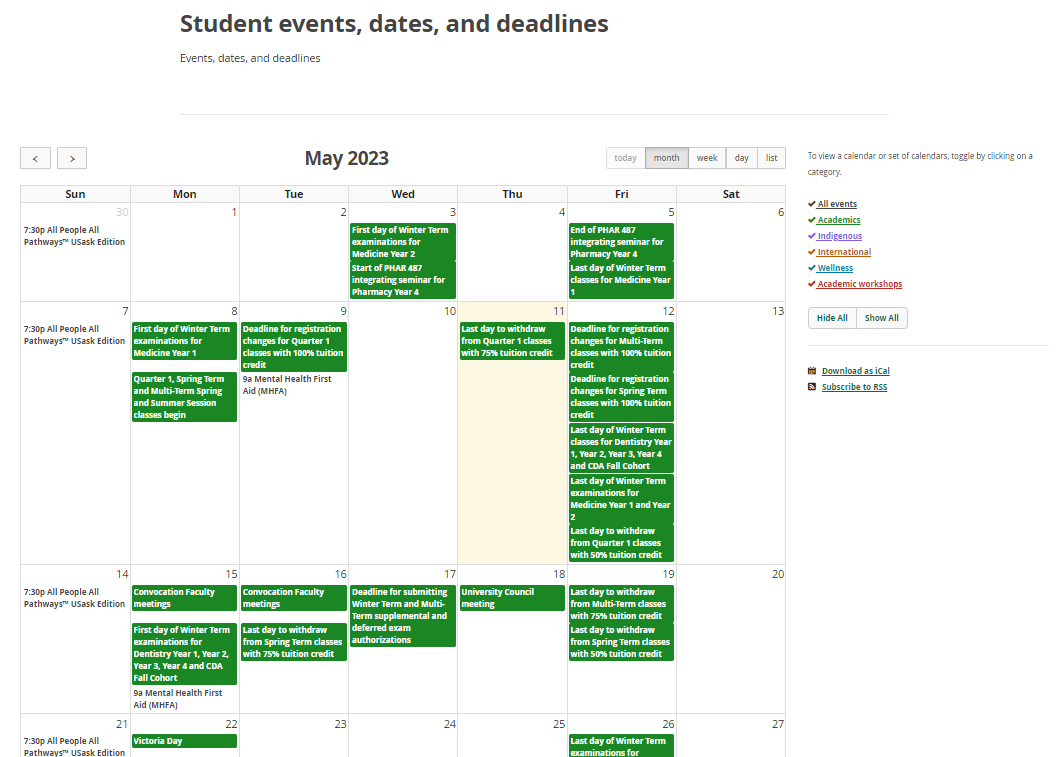The height and width of the screenshot is (757, 1062).
Task: Click the calendar icon beside Download as iCal
Action: [812, 371]
